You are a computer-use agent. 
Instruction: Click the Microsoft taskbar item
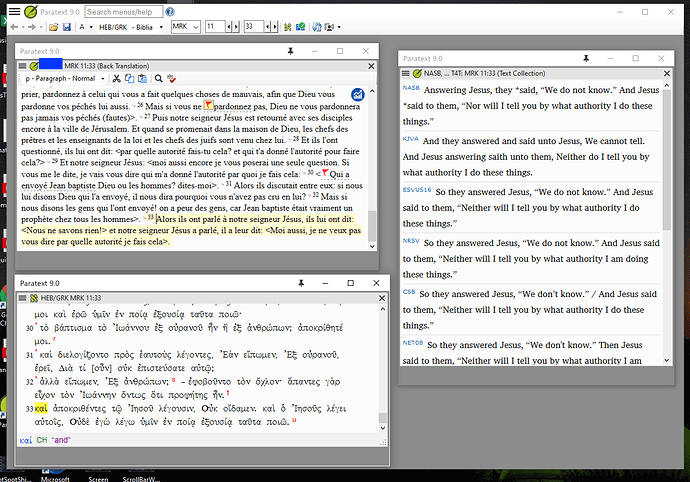[55, 478]
